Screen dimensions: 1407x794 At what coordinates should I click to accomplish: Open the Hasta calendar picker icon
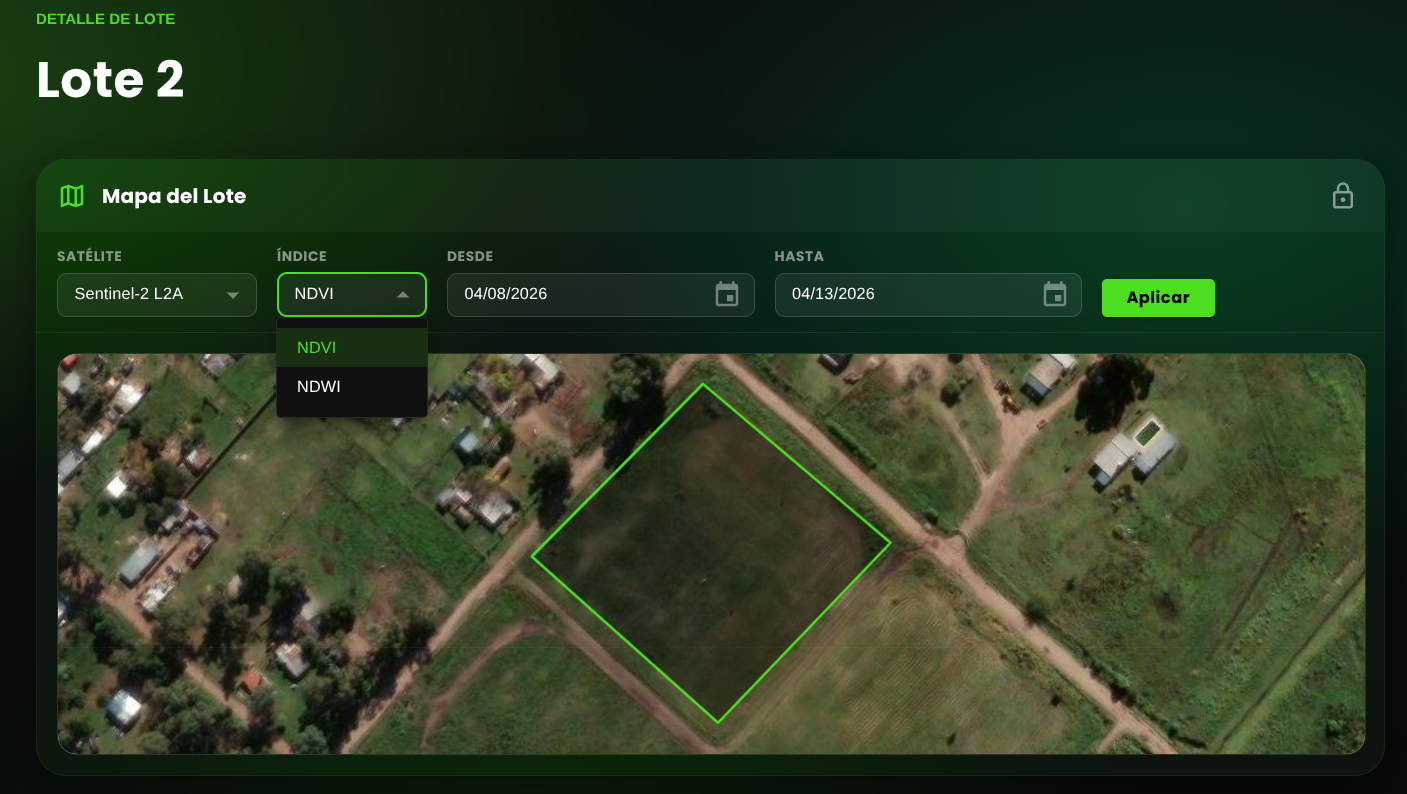(1055, 294)
